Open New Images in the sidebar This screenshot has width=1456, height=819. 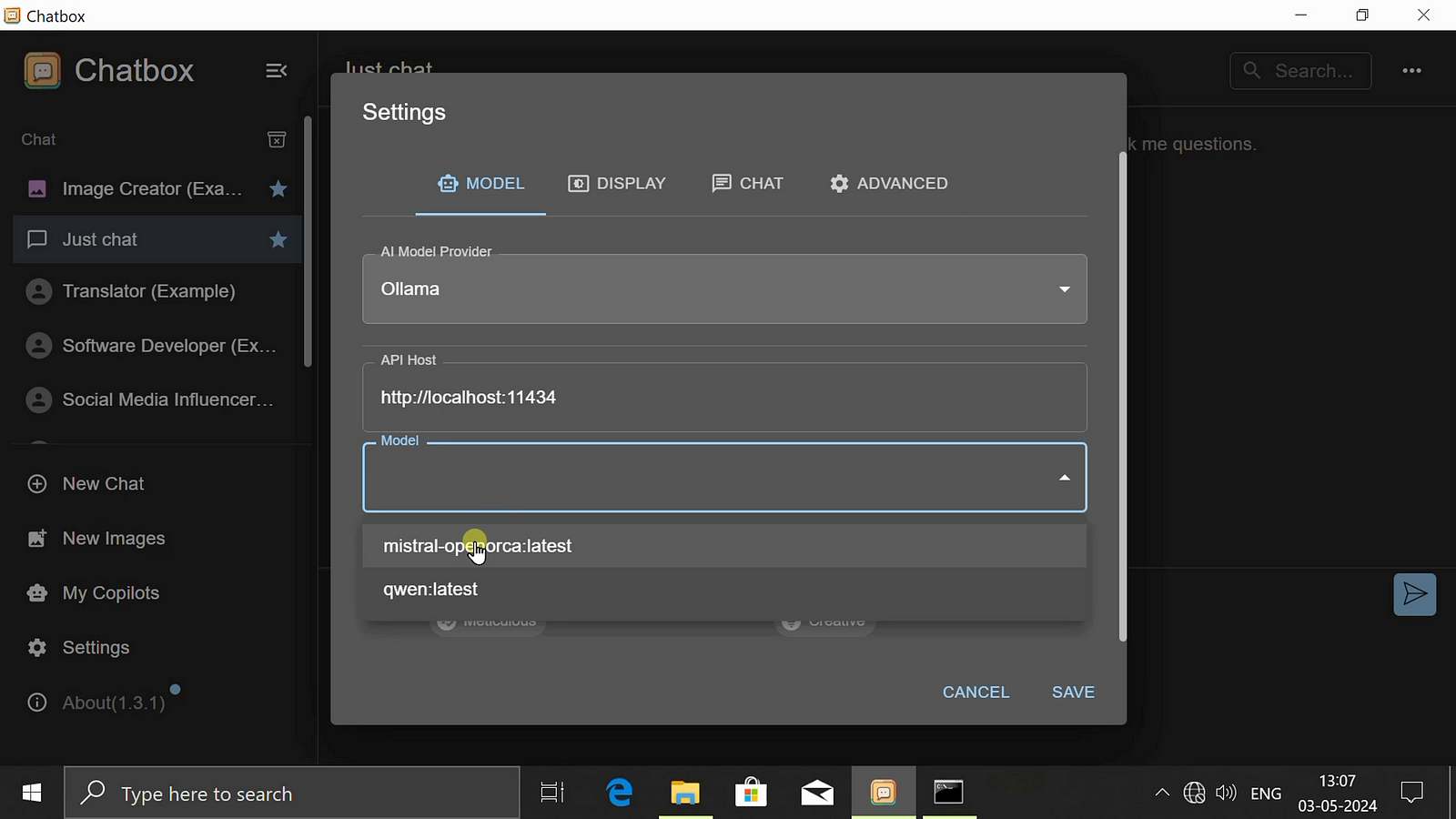pyautogui.click(x=113, y=539)
